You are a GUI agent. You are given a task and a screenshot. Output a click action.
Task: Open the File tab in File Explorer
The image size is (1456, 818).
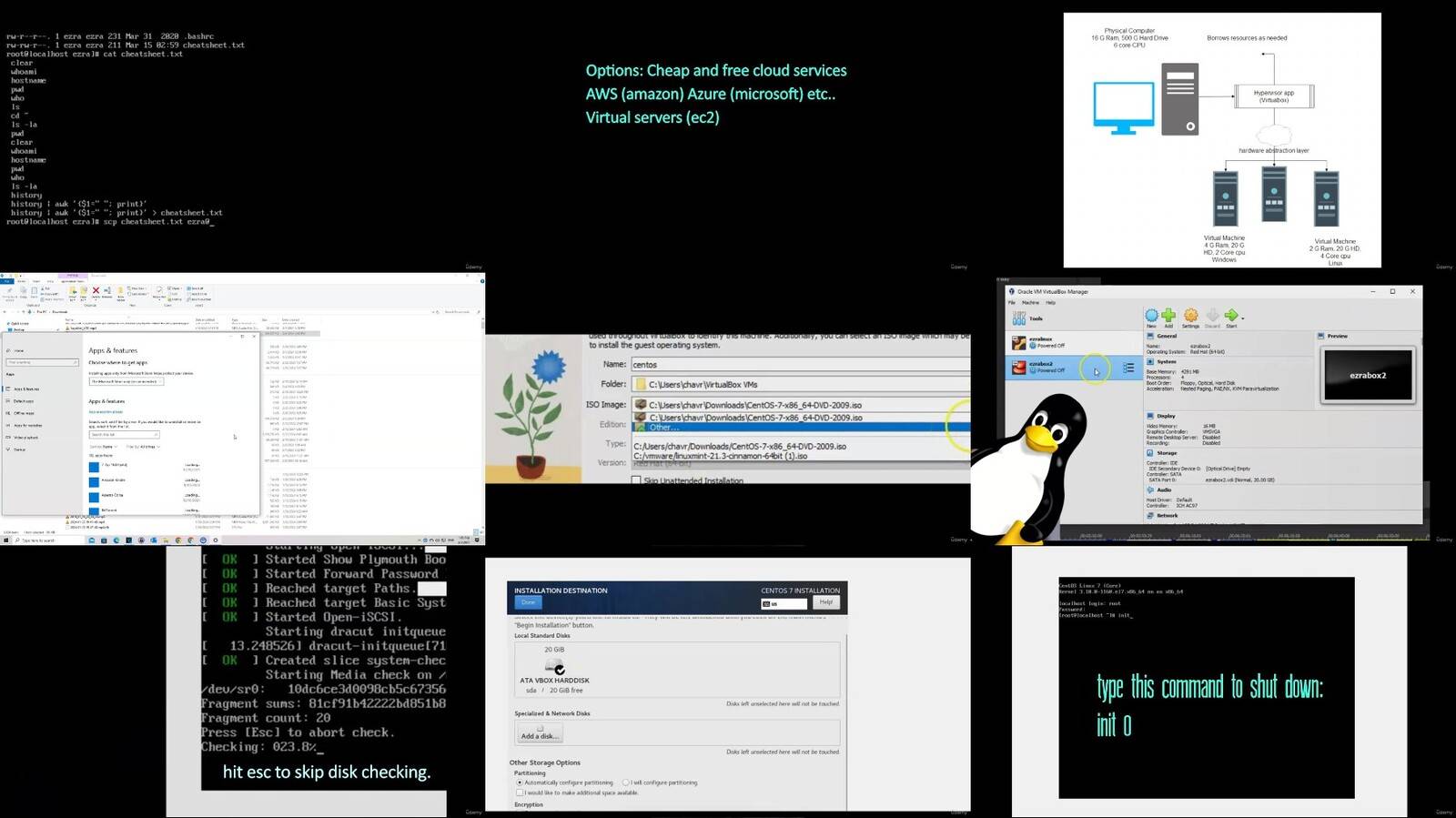point(6,282)
